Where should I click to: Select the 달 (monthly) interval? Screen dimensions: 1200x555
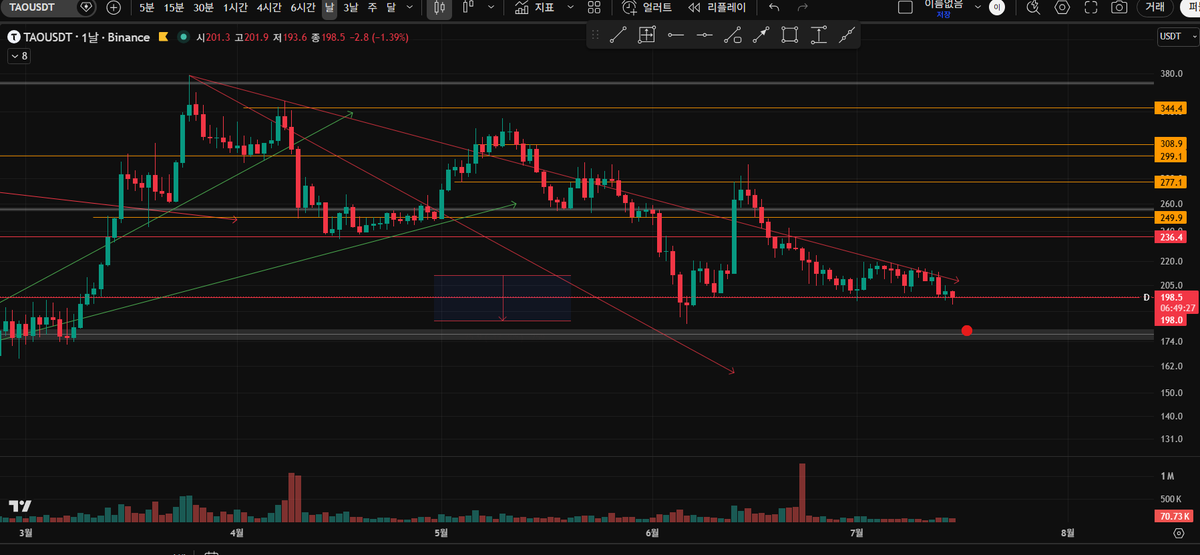391,7
